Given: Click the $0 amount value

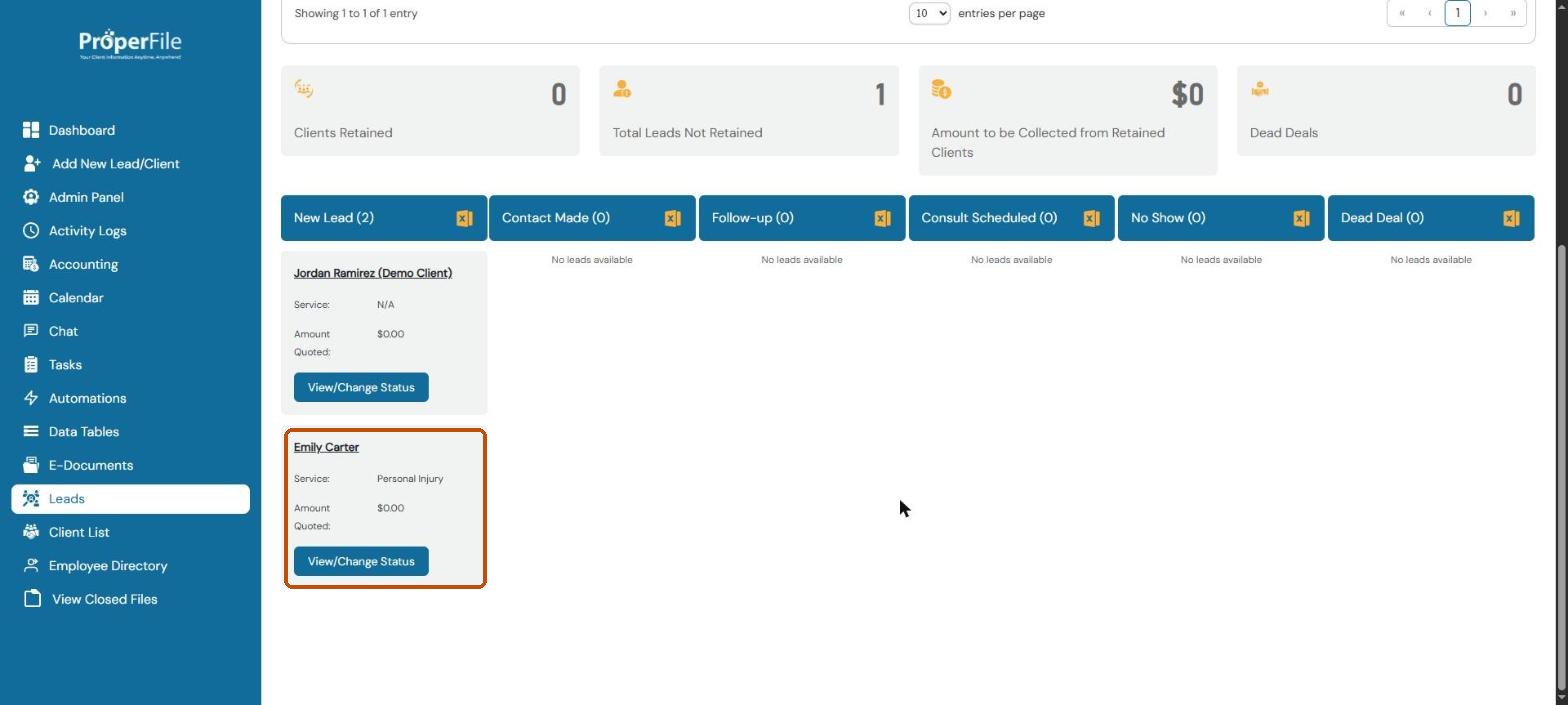Looking at the screenshot, I should (1187, 94).
